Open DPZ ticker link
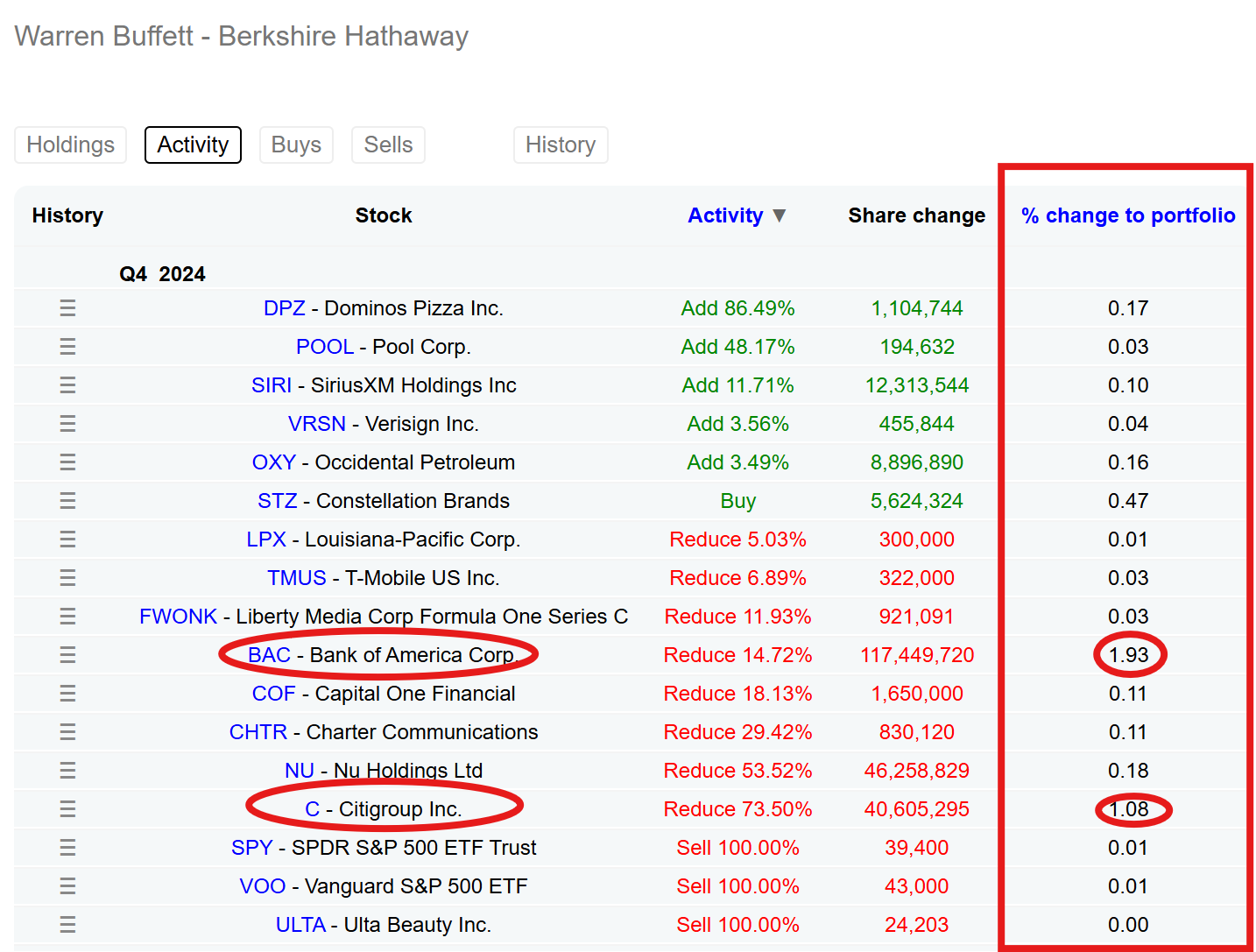The width and height of the screenshot is (1256, 952). pos(285,308)
